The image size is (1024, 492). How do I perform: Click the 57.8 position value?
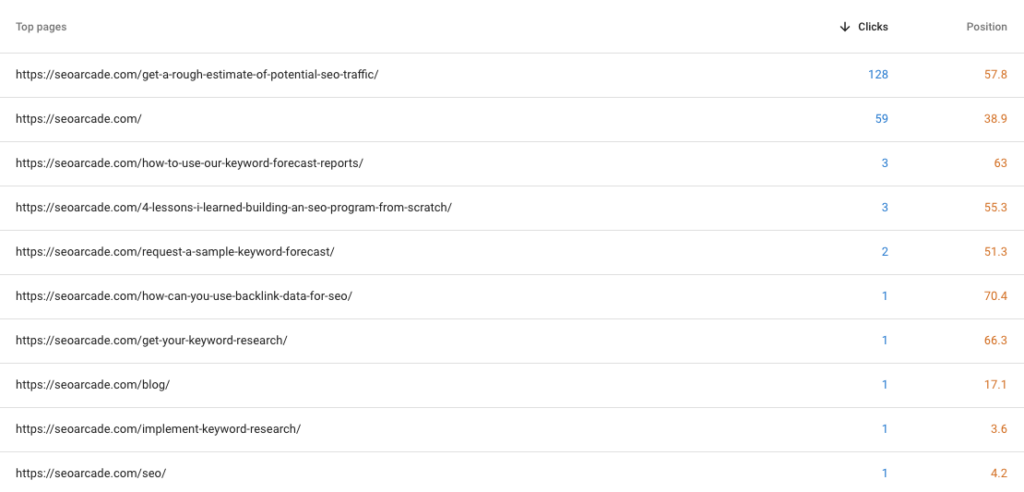[995, 74]
